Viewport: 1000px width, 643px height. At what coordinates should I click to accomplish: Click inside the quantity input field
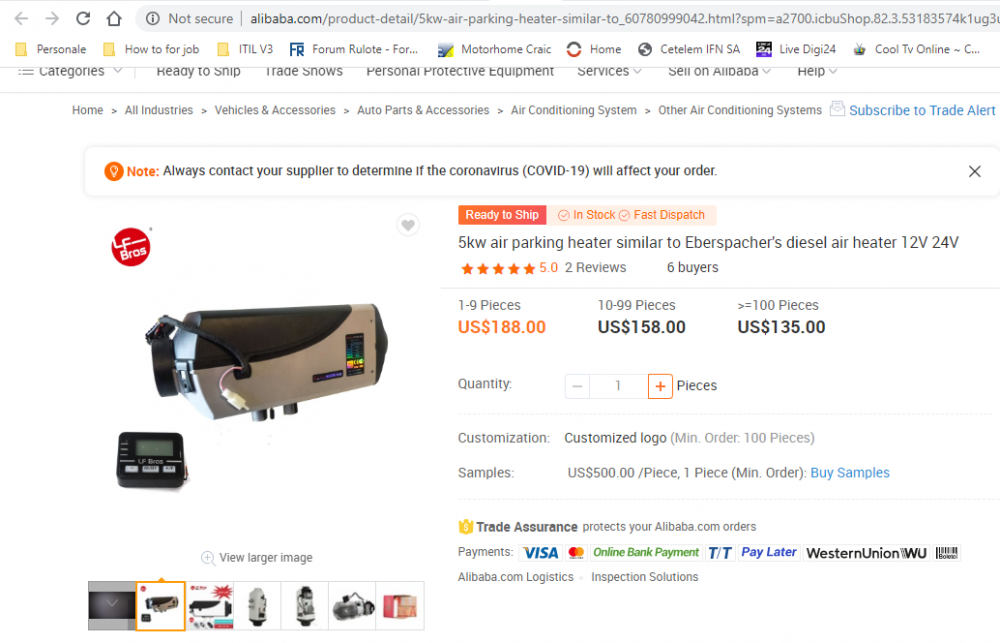click(618, 386)
